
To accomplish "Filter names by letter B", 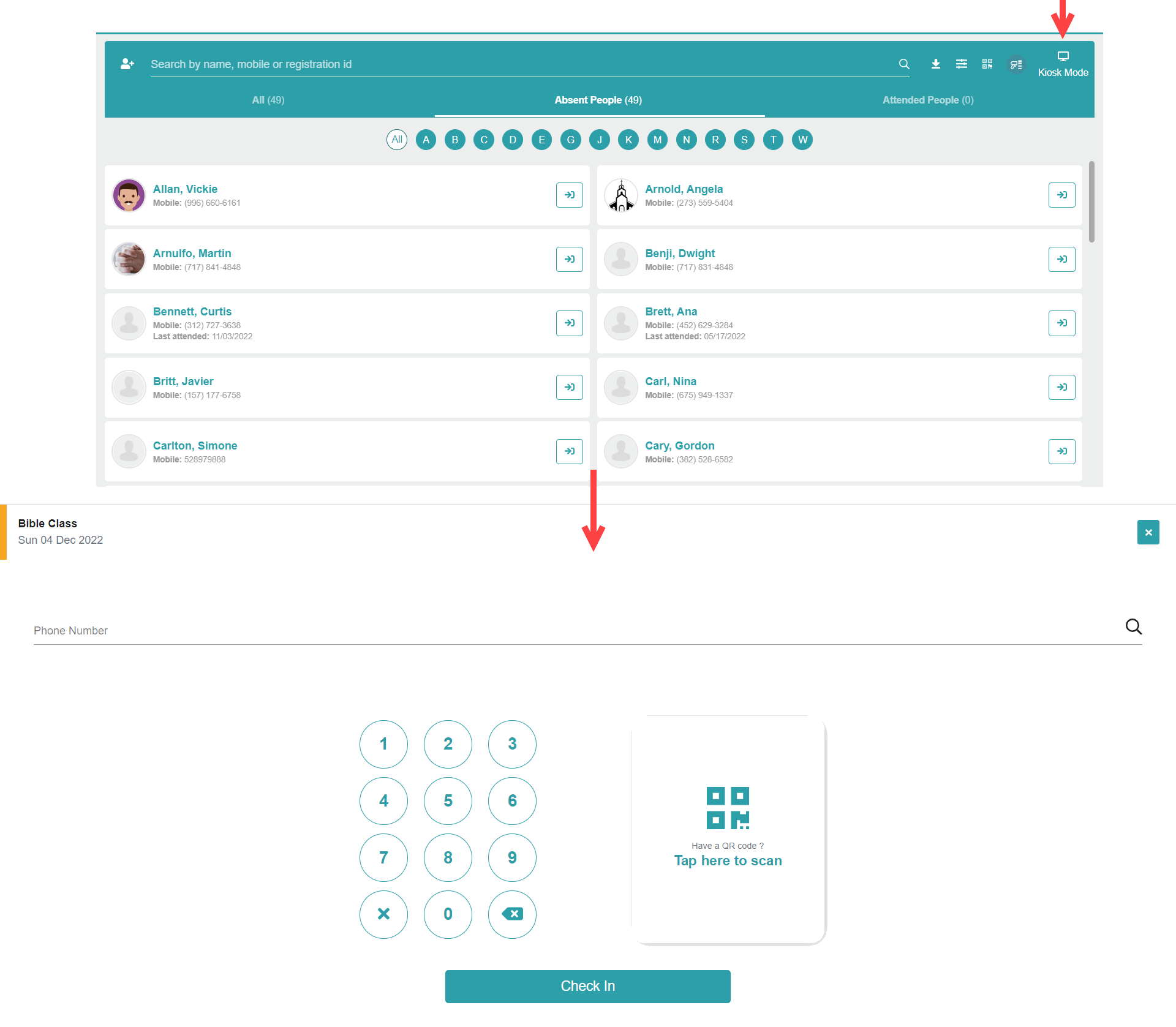I will pos(455,140).
